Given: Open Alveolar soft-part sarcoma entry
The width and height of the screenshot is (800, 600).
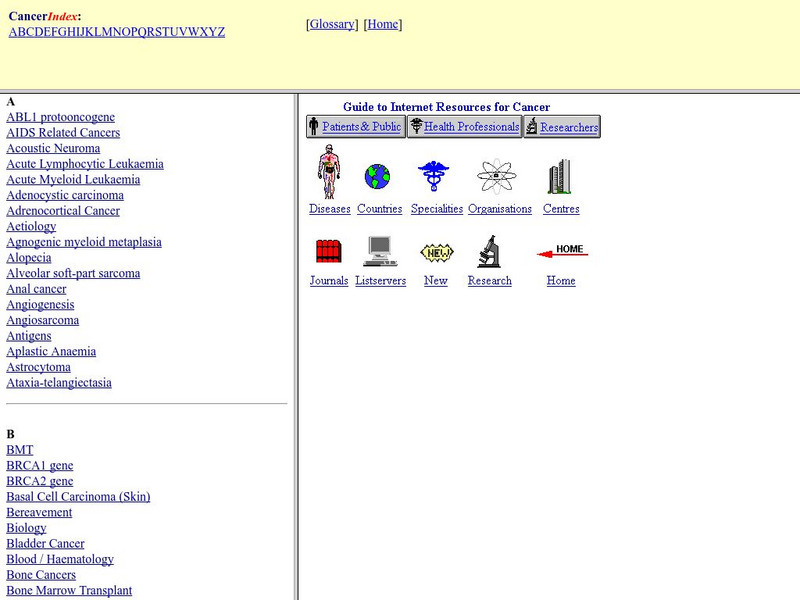Looking at the screenshot, I should (x=73, y=273).
